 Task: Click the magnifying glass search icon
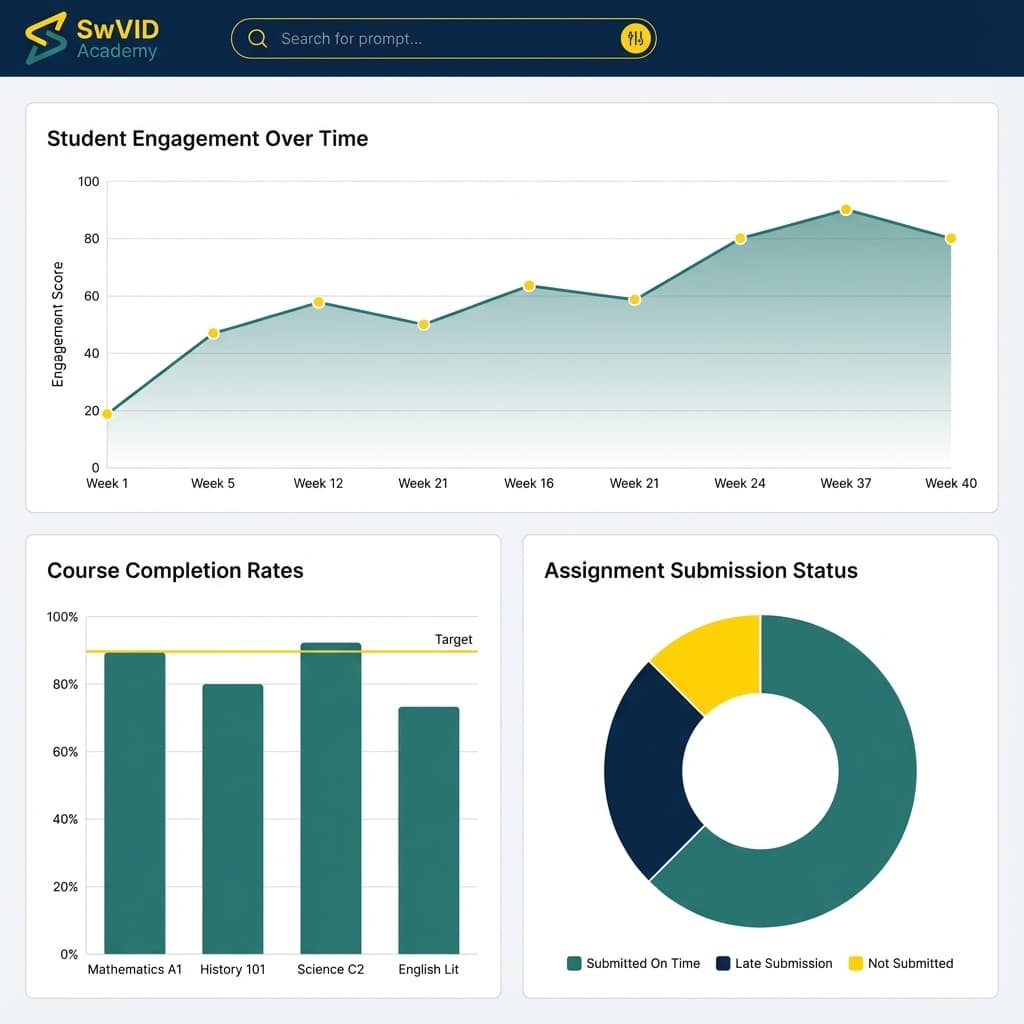click(258, 38)
